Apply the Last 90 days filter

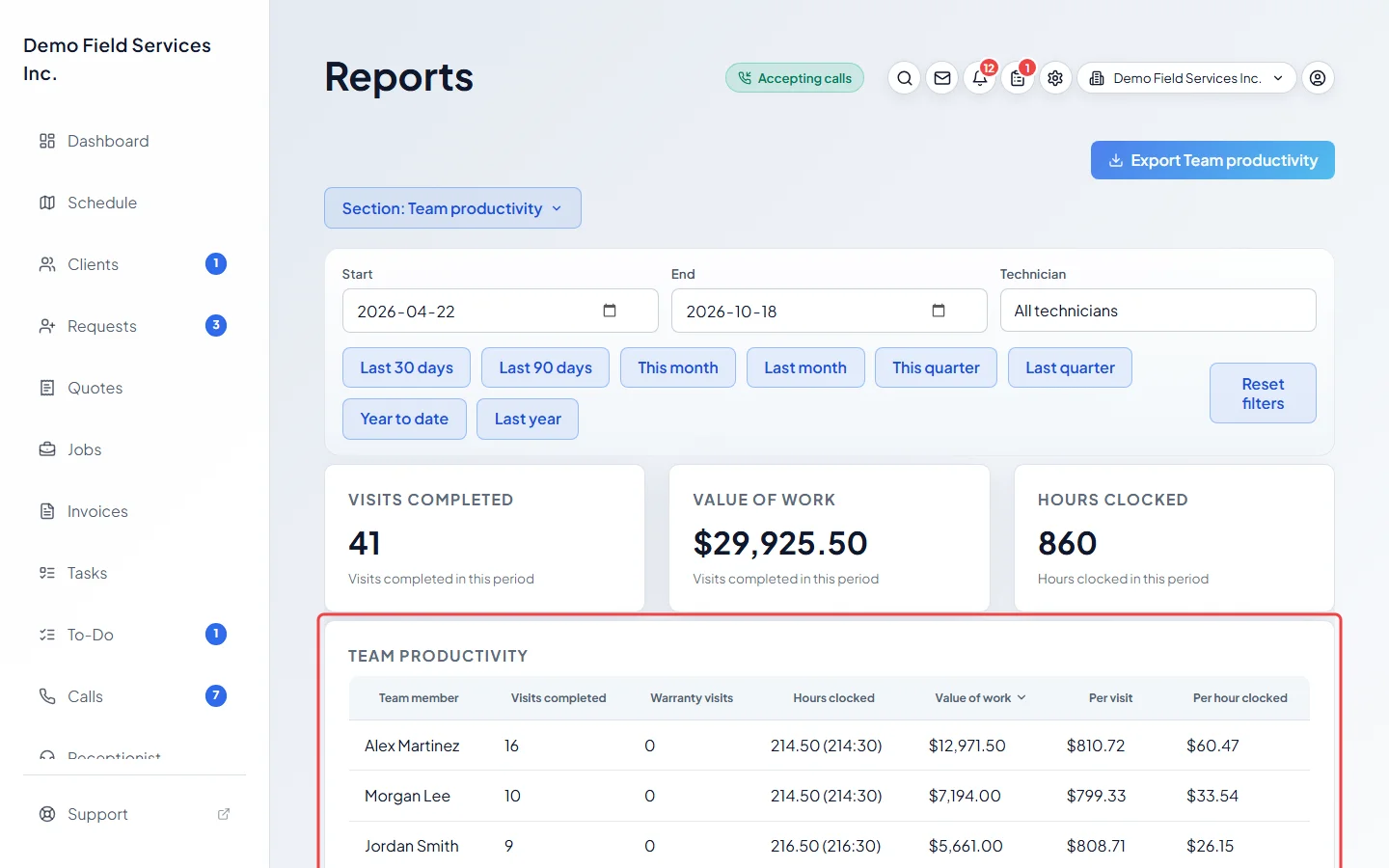point(545,367)
